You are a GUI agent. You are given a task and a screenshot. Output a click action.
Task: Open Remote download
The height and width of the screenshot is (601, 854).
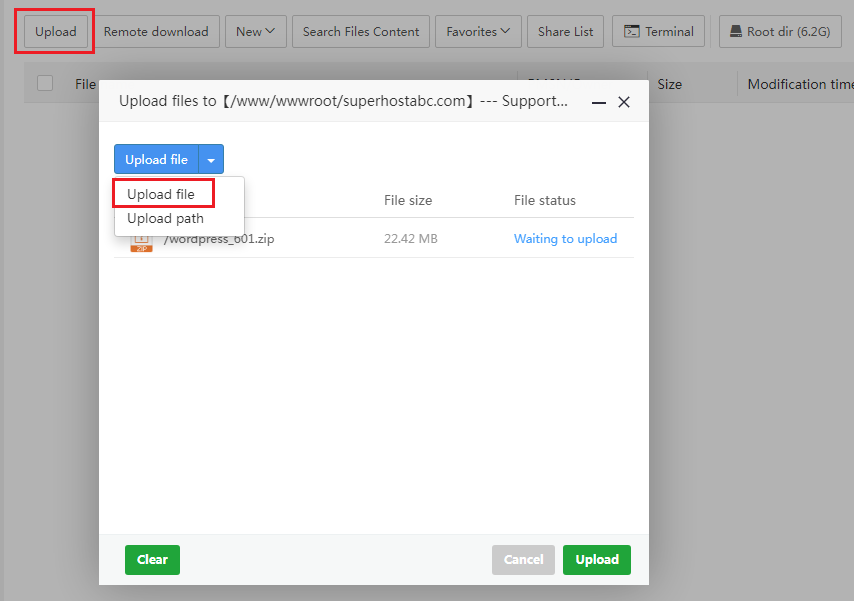156,32
